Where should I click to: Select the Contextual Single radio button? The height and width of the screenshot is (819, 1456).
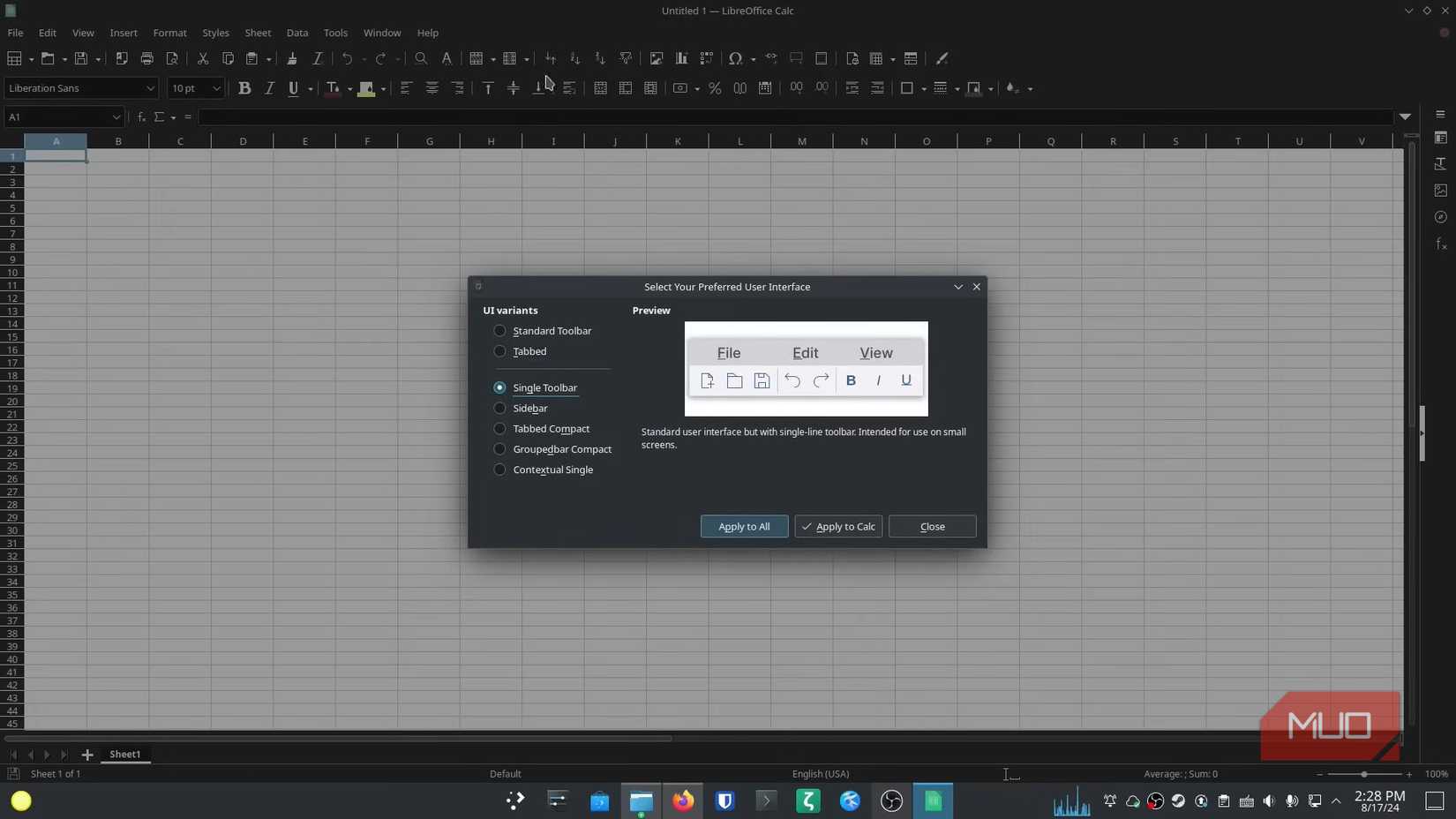pos(499,470)
